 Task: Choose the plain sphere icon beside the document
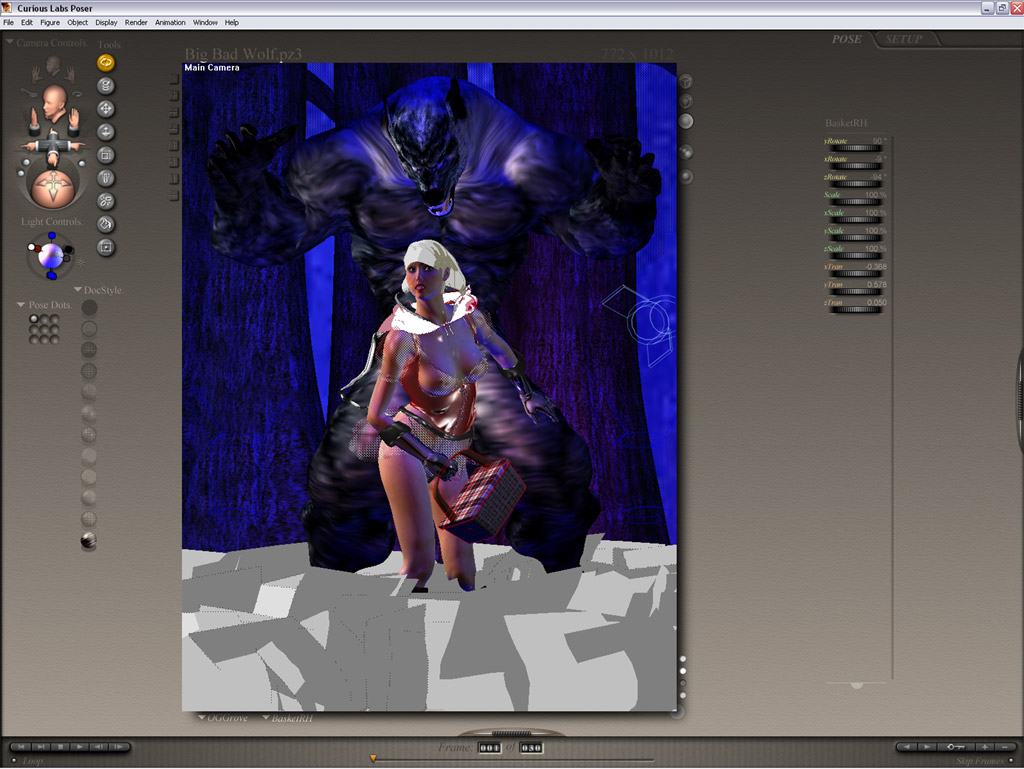[686, 121]
